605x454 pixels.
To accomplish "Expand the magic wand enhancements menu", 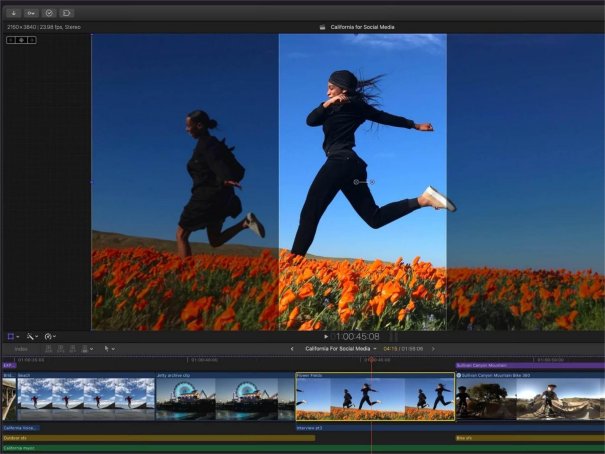I will pyautogui.click(x=33, y=337).
